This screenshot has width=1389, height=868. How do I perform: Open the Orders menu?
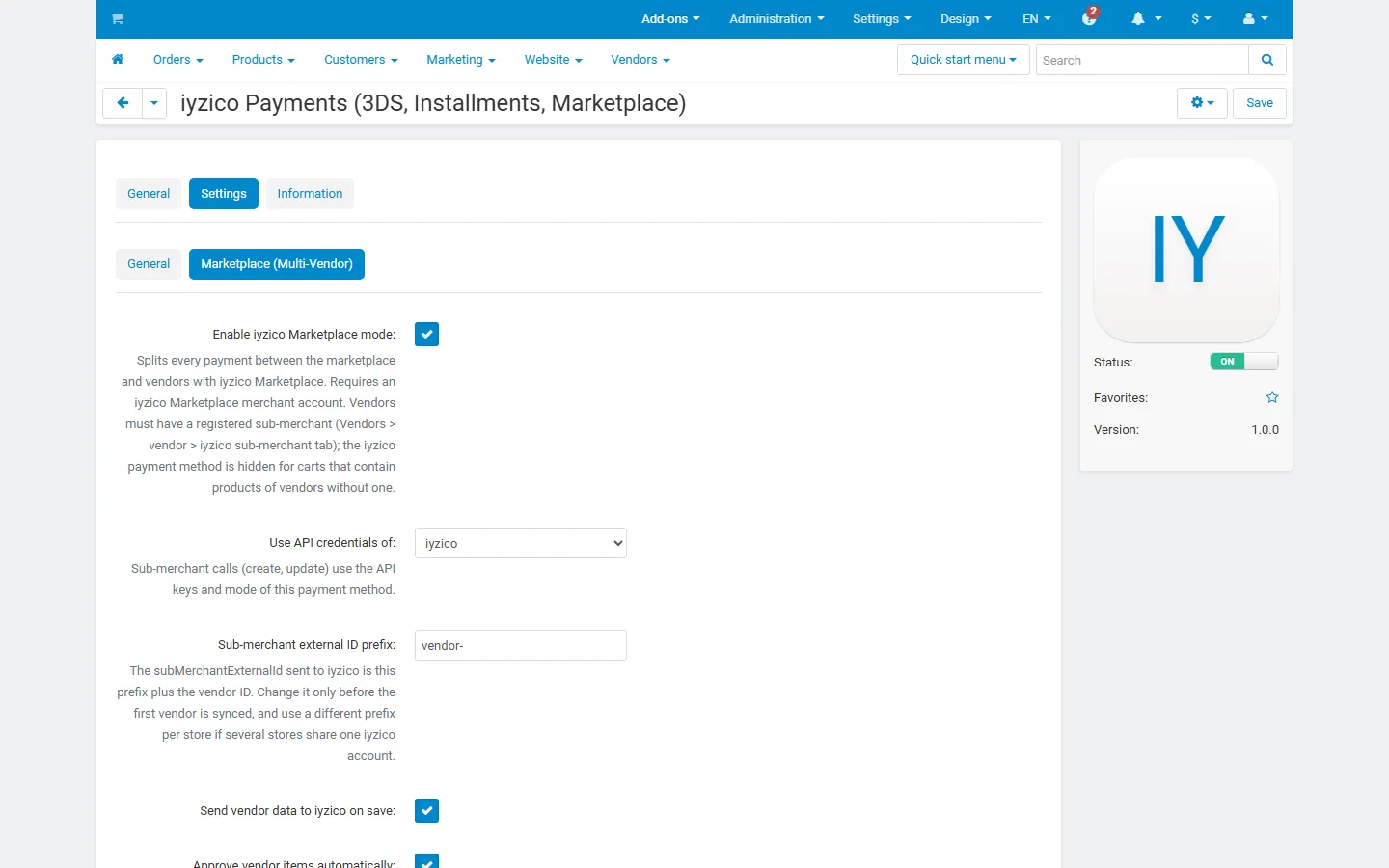[x=178, y=60]
